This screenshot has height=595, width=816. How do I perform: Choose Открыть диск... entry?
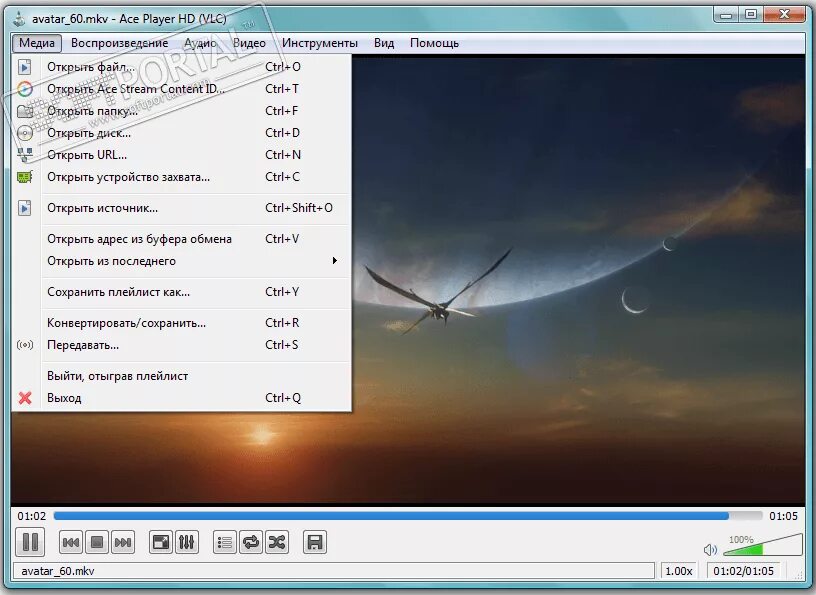[181, 133]
